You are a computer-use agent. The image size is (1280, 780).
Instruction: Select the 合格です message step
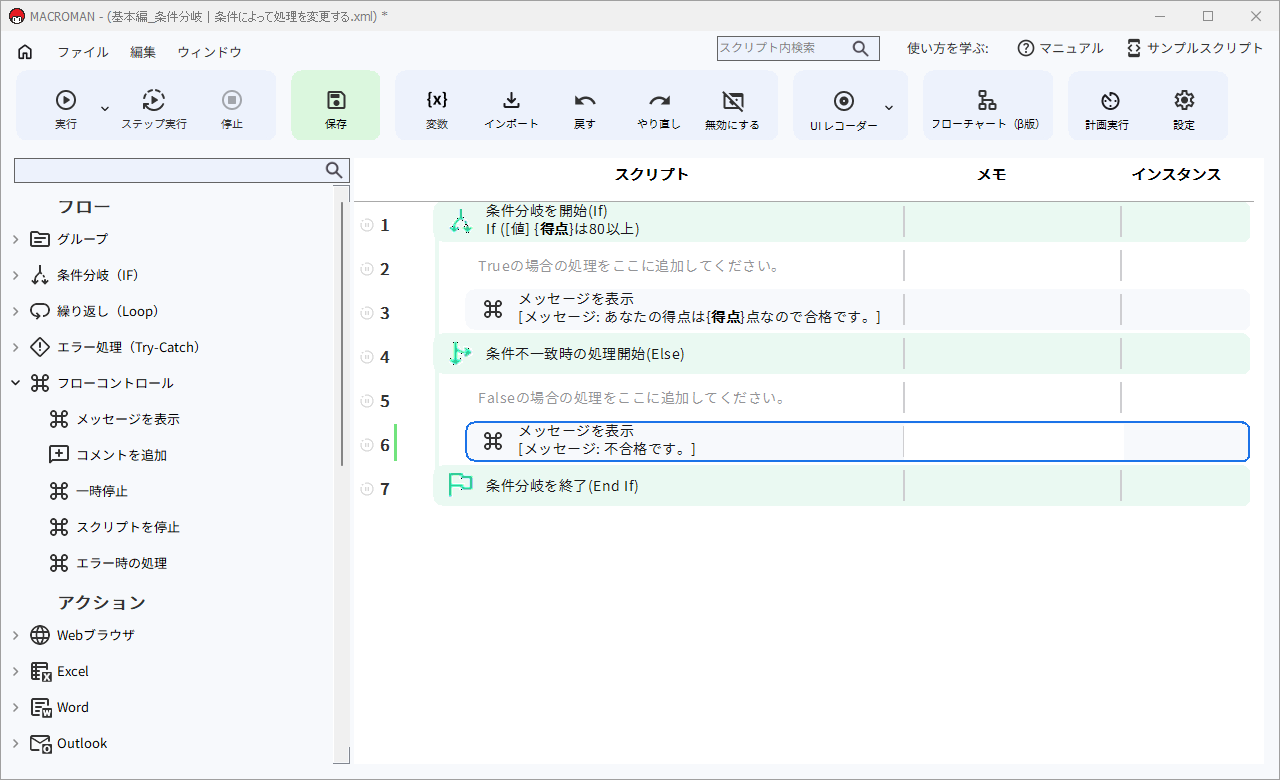(858, 309)
